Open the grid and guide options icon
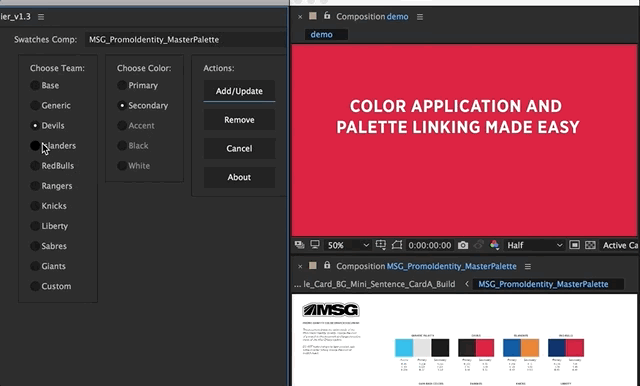The width and height of the screenshot is (640, 386). 380,245
